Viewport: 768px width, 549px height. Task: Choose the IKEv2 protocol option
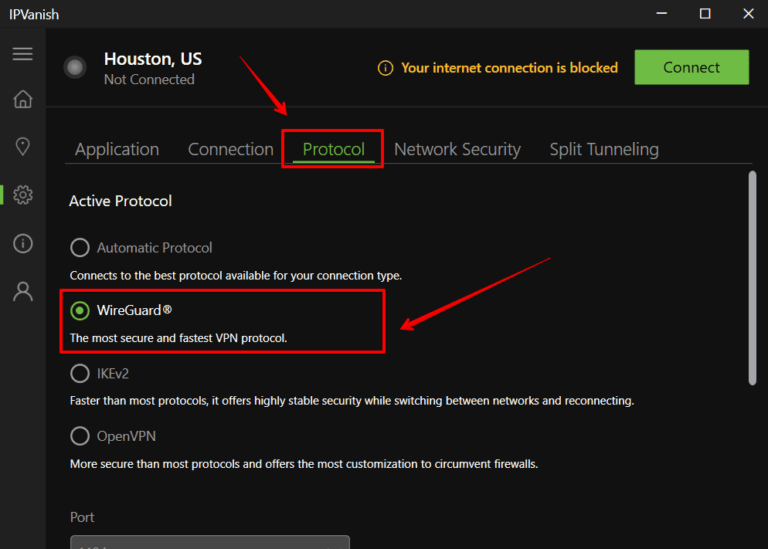click(80, 374)
